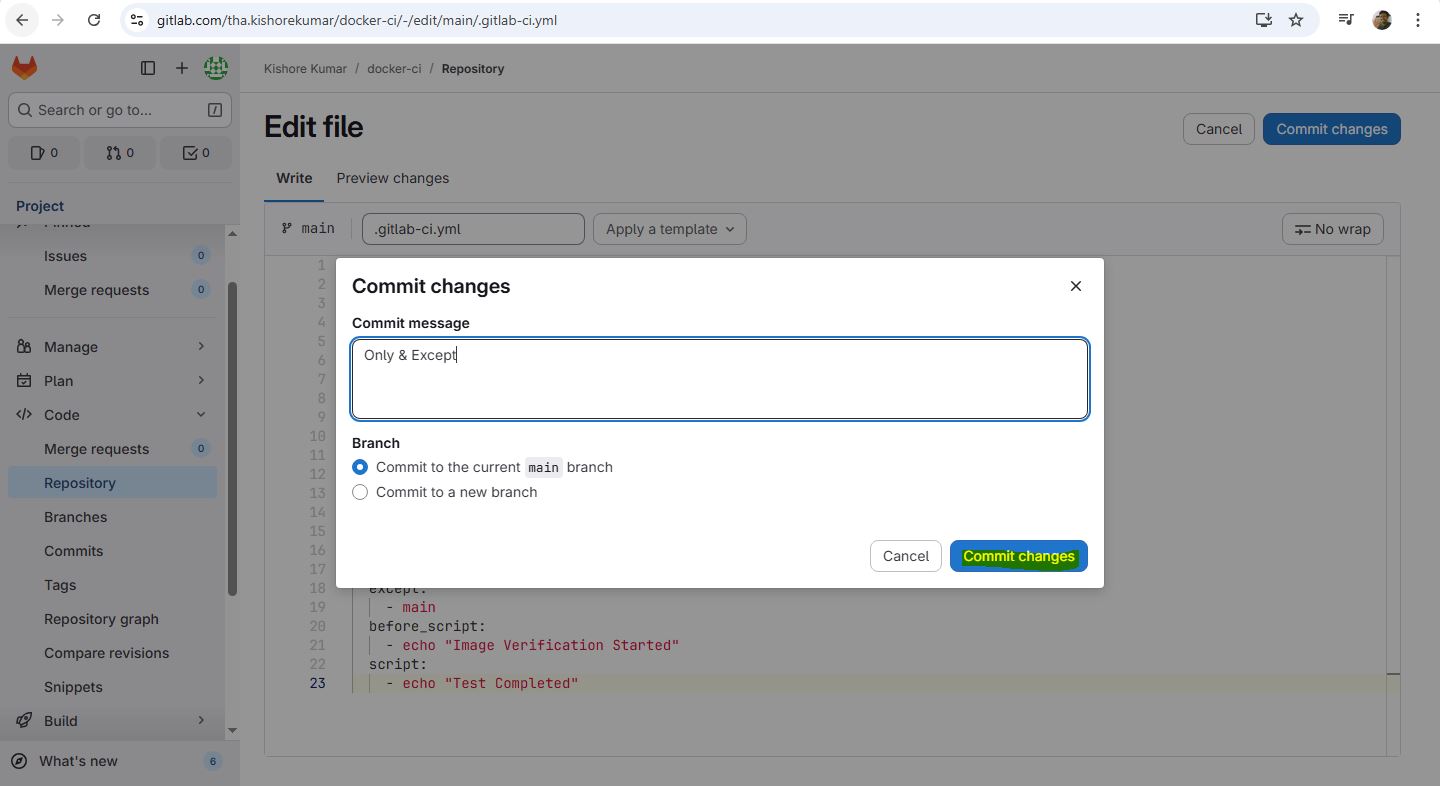Toggle the No wrap button
Viewport: 1440px width, 786px height.
click(x=1332, y=229)
